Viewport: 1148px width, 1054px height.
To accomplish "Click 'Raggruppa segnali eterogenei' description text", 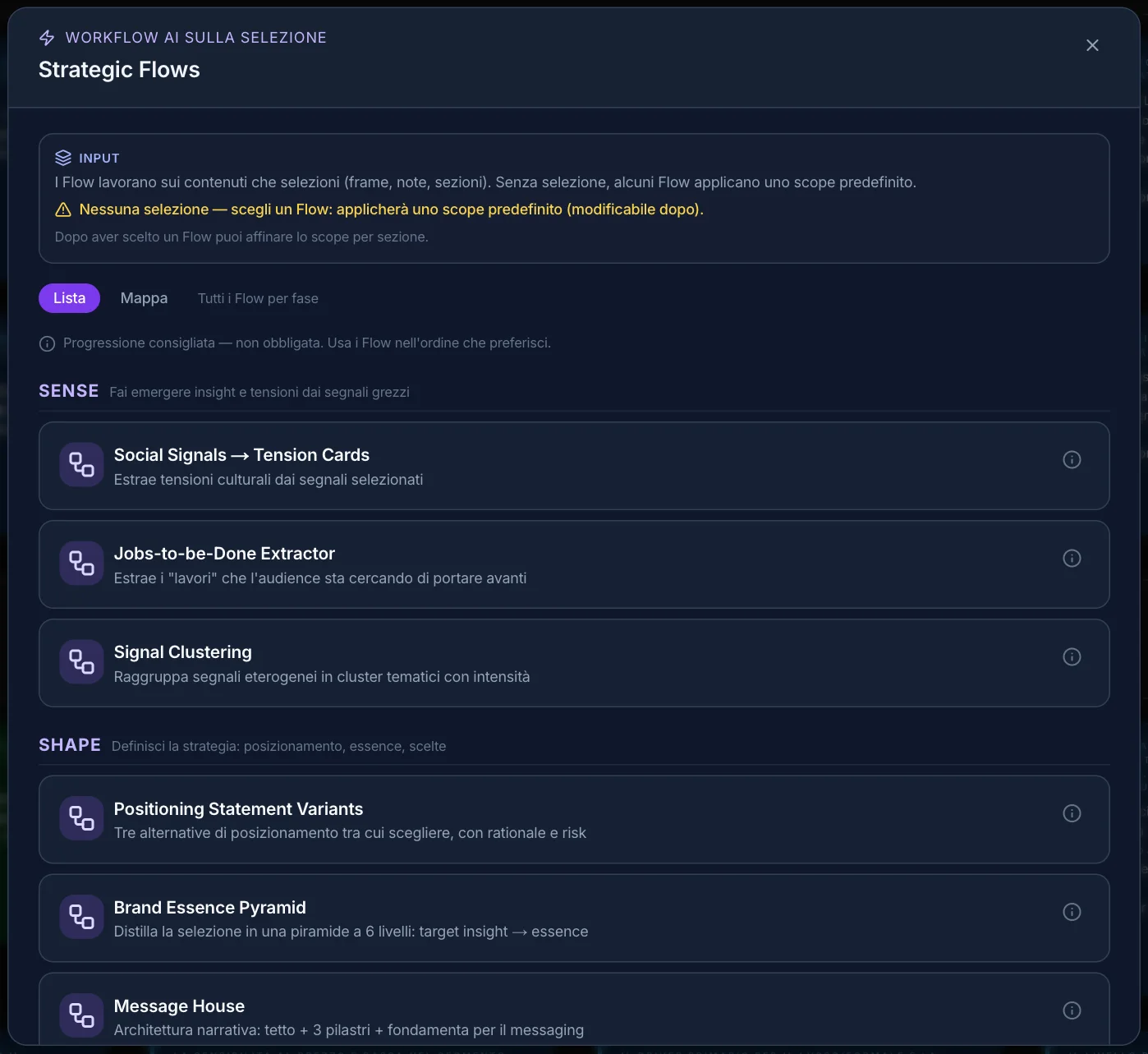I will [x=322, y=677].
